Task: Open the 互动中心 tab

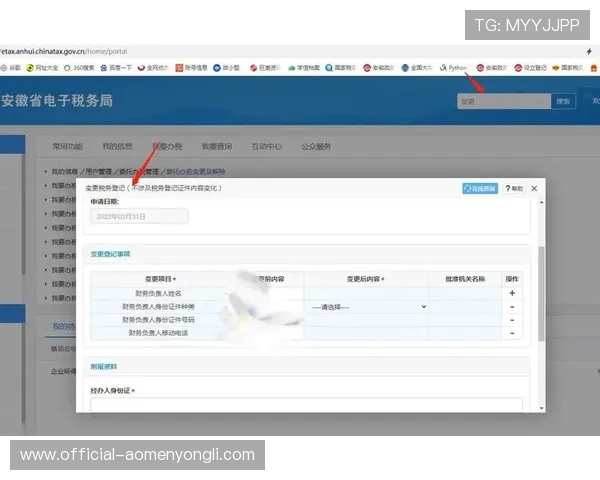Action: click(266, 146)
